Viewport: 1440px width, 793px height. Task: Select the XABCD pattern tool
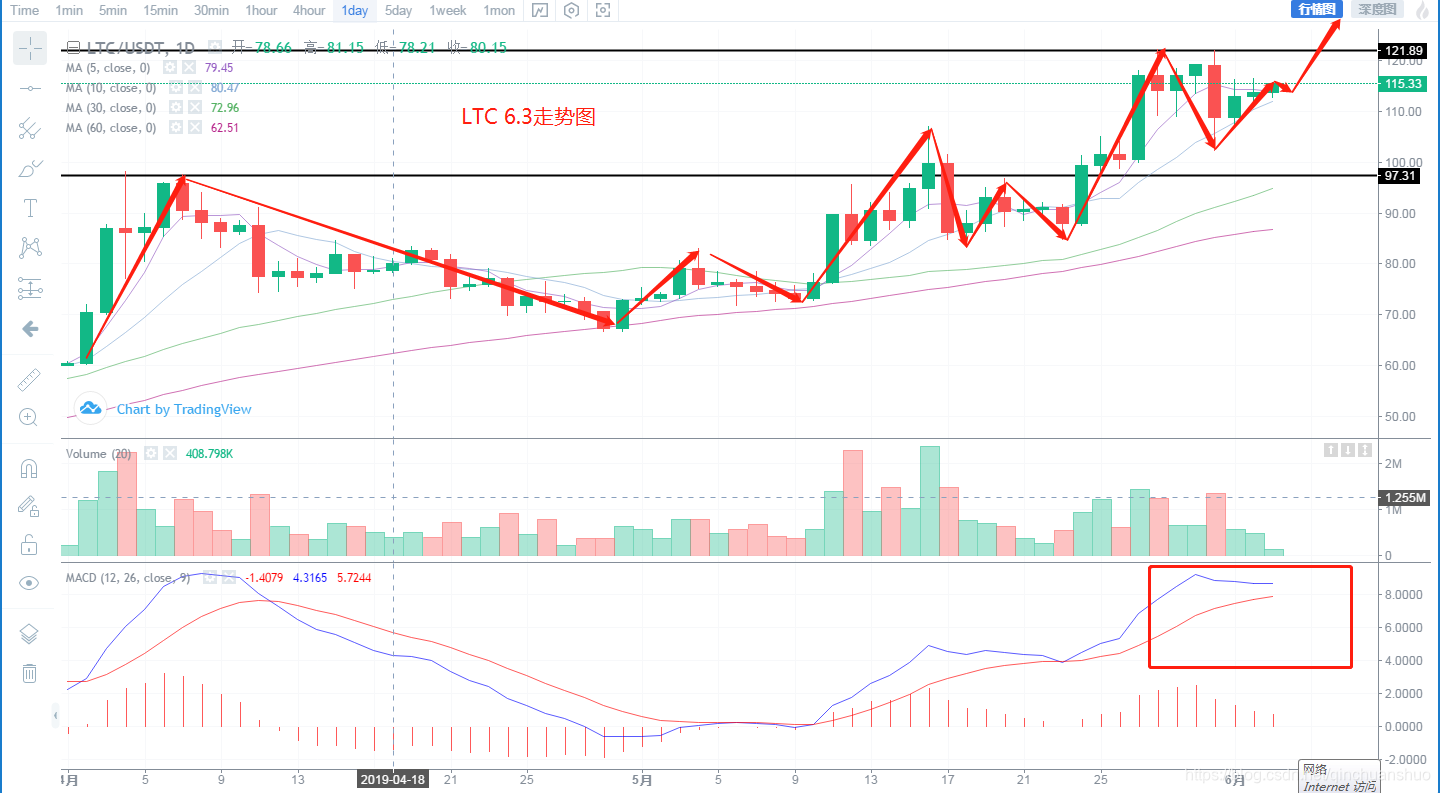(30, 247)
